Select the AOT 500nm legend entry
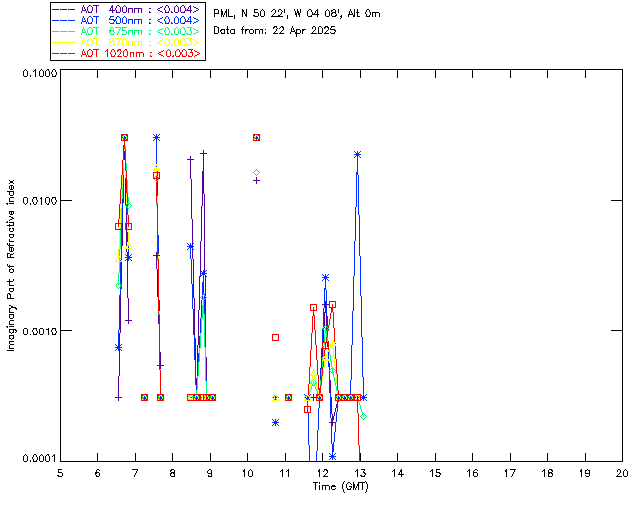This screenshot has height=512, width=640. (x=127, y=20)
